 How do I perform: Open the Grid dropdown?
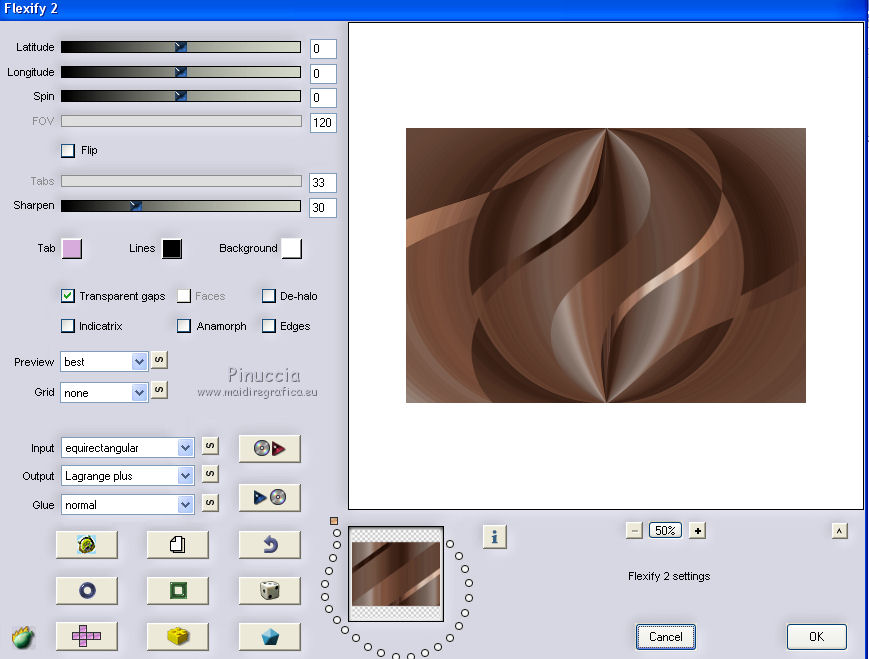tap(104, 392)
